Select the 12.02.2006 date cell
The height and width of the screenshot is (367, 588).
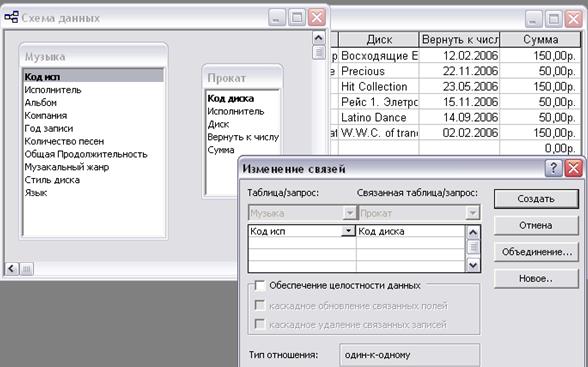(x=459, y=55)
